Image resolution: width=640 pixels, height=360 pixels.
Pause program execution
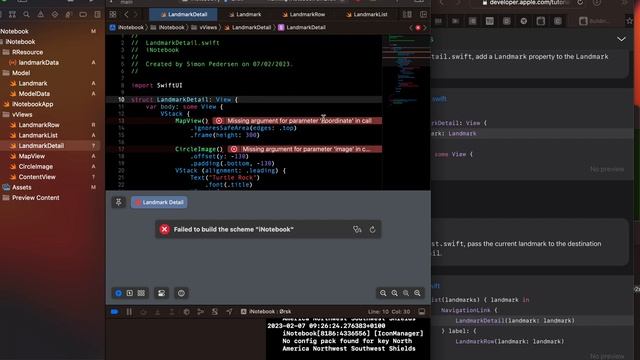129,312
